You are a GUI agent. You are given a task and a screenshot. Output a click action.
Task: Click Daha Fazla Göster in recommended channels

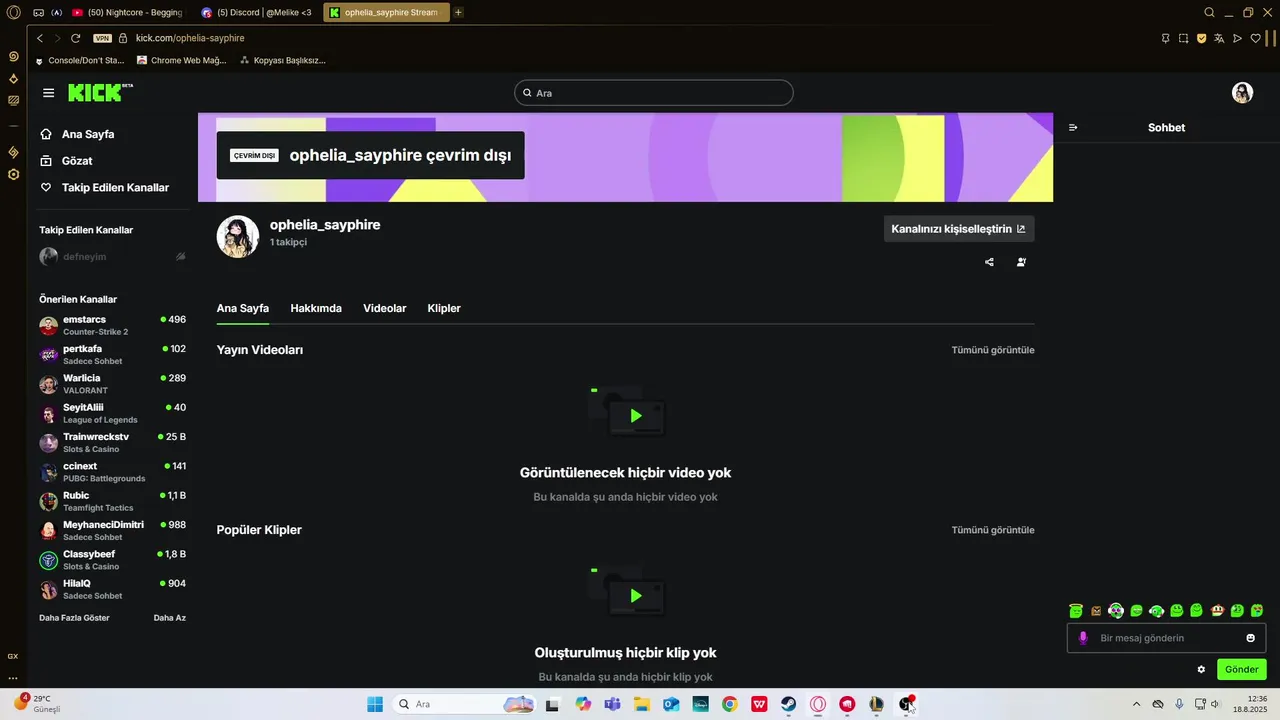tap(74, 618)
